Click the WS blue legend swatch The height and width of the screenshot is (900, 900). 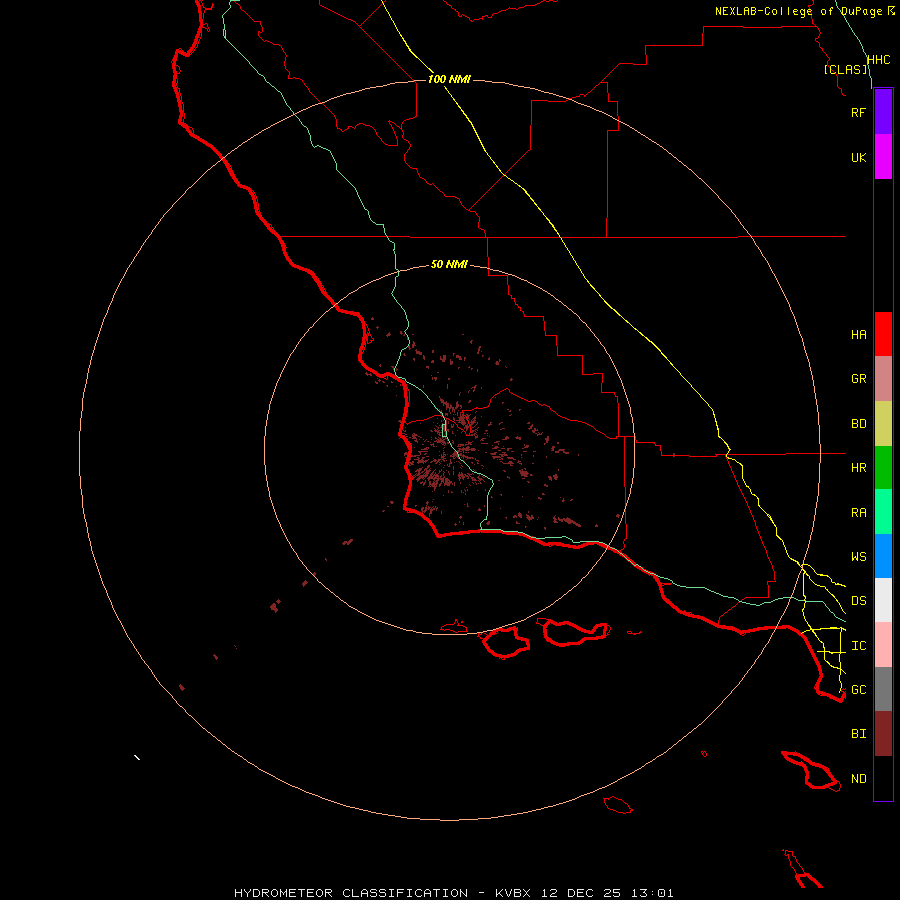click(883, 556)
